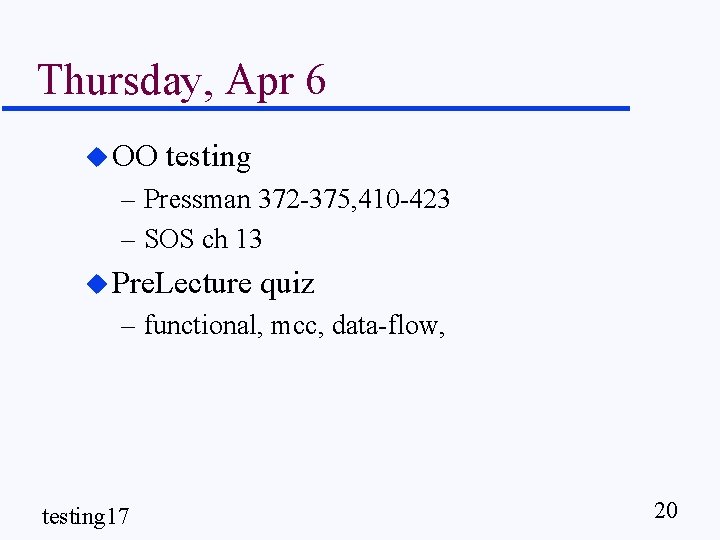This screenshot has height=540, width=720.
Task: Click the word Pressman
Action: (x=197, y=199)
